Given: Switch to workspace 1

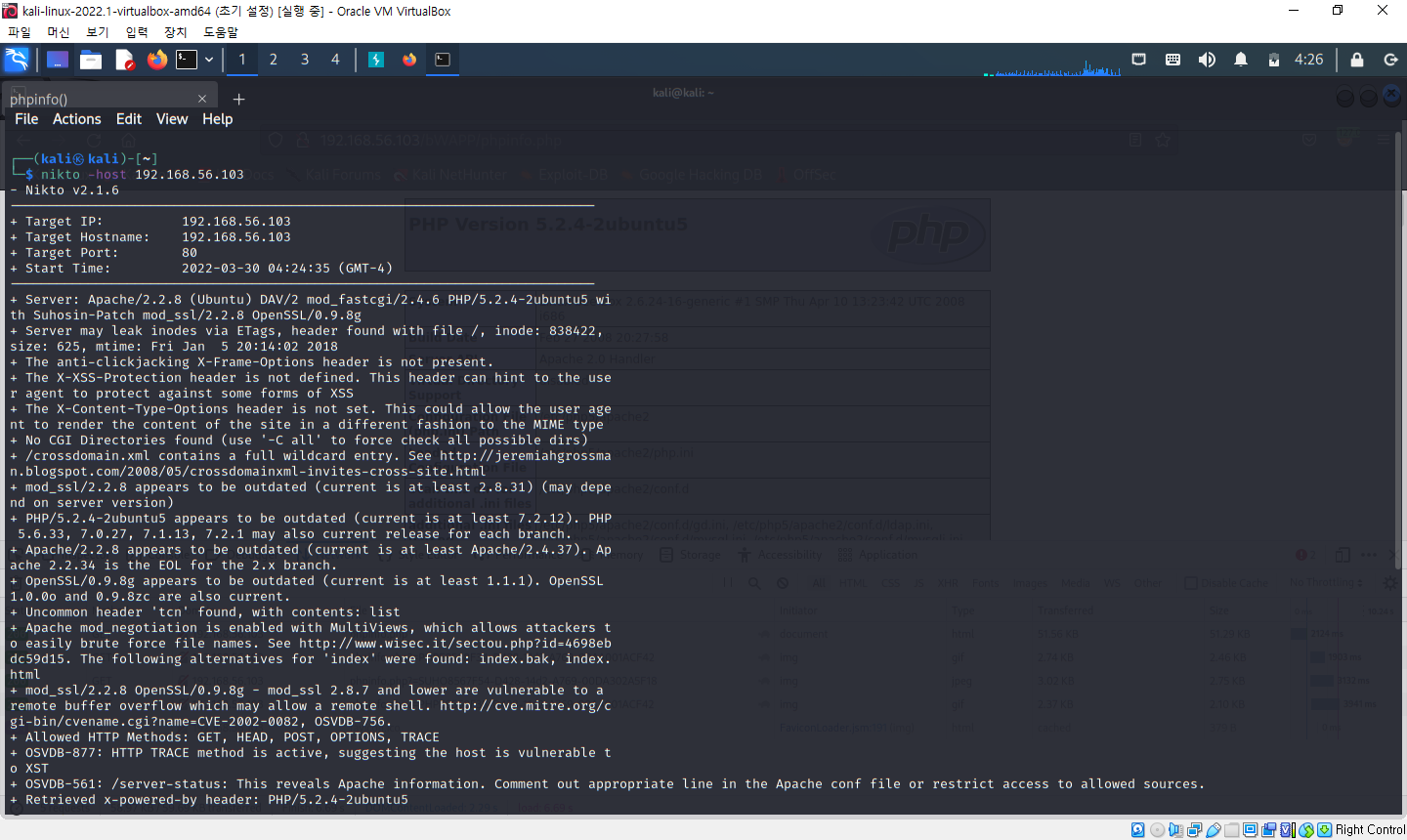Looking at the screenshot, I should pos(242,60).
